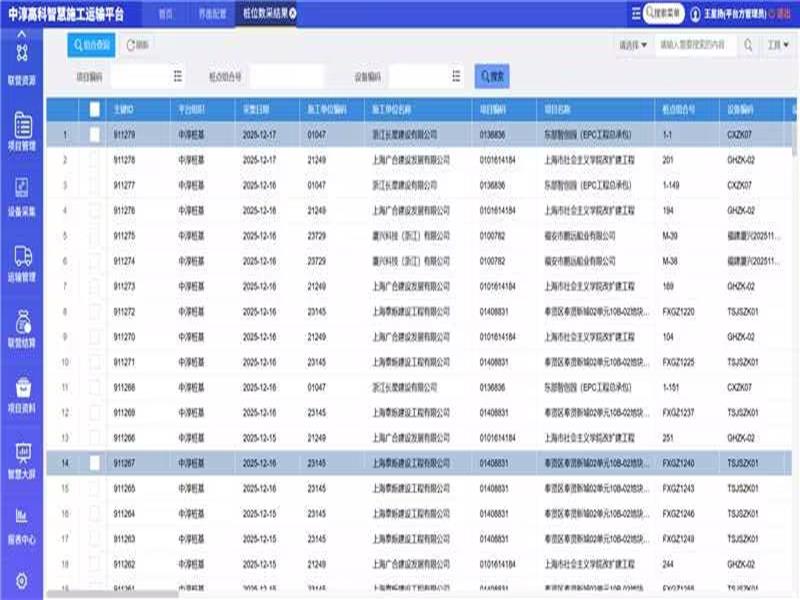Open 联营结算 money bag icon
This screenshot has height=600, width=800.
pyautogui.click(x=22, y=328)
